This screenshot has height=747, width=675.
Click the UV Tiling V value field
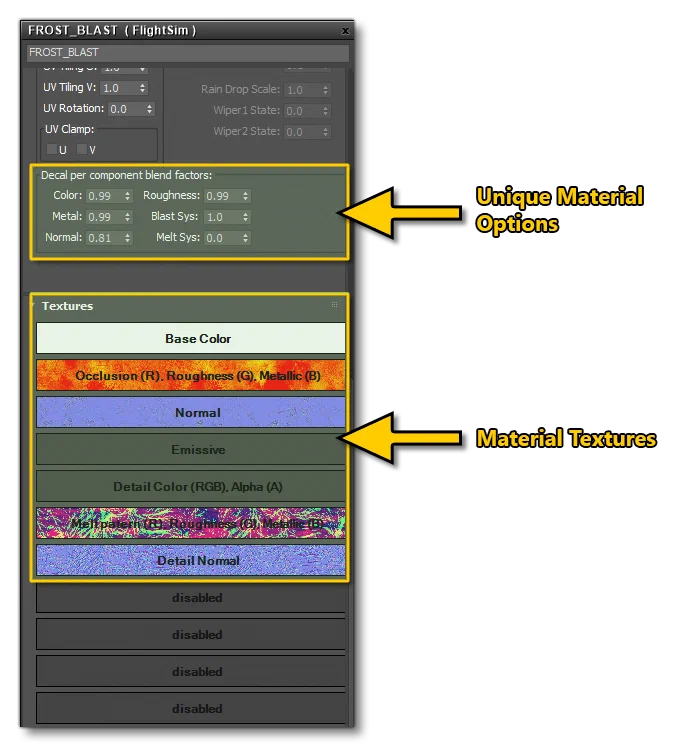point(119,88)
